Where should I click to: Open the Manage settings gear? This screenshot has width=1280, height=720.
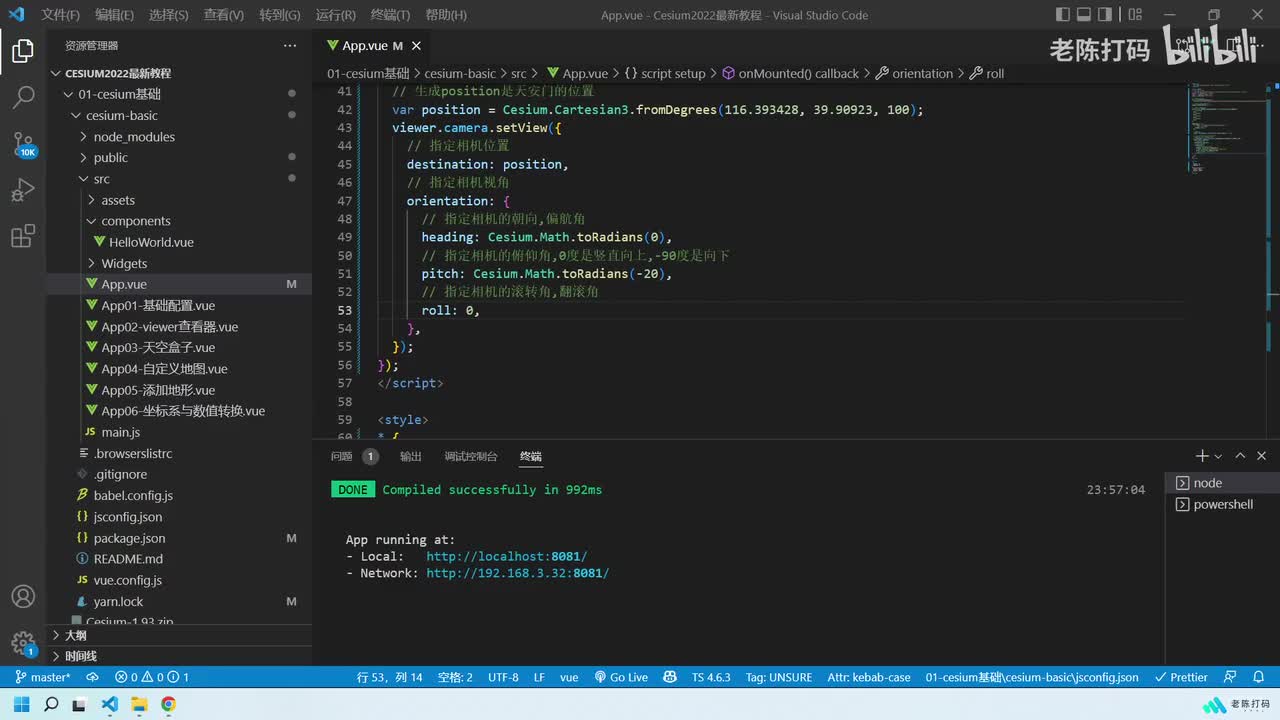[23, 643]
